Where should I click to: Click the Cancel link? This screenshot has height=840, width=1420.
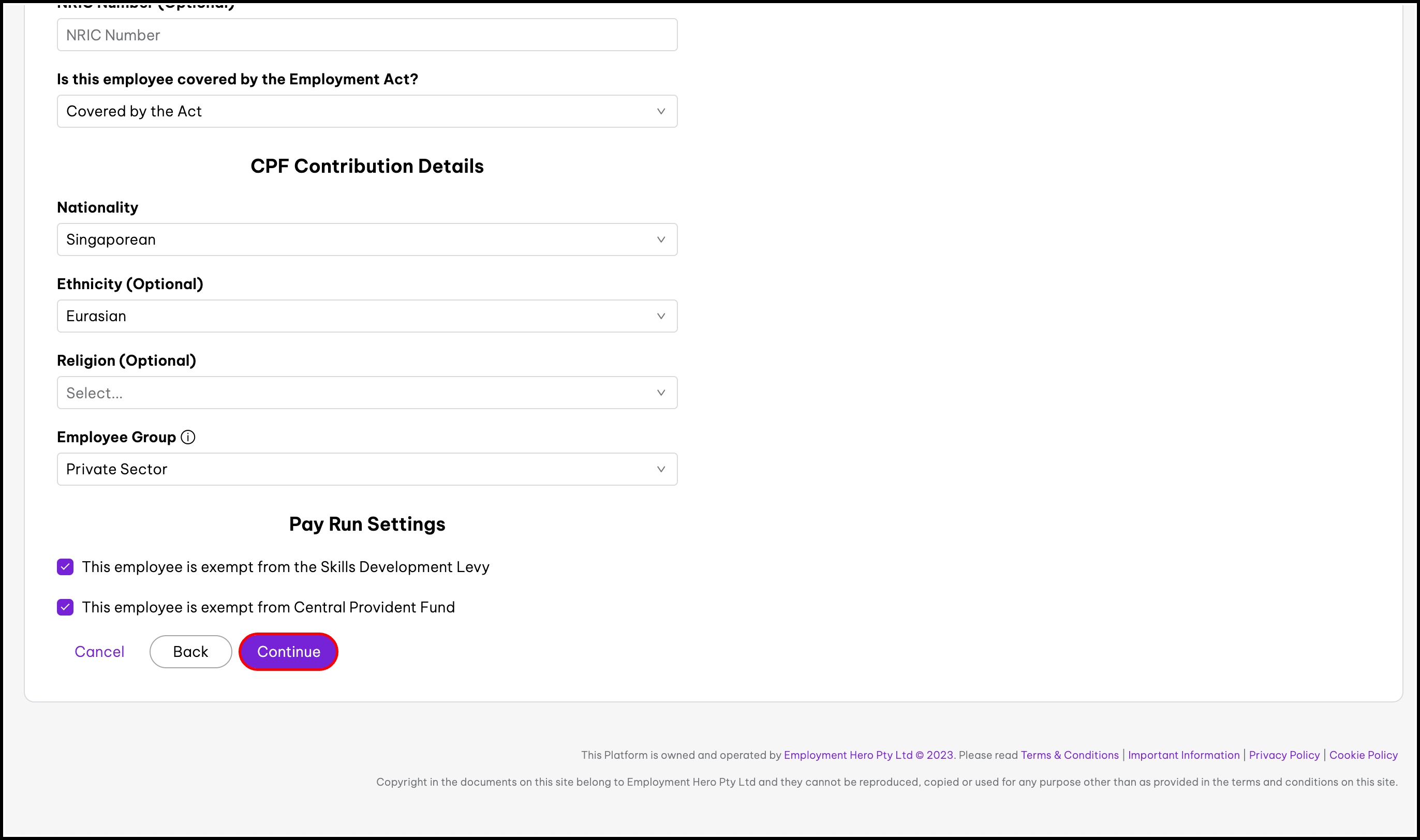coord(99,652)
